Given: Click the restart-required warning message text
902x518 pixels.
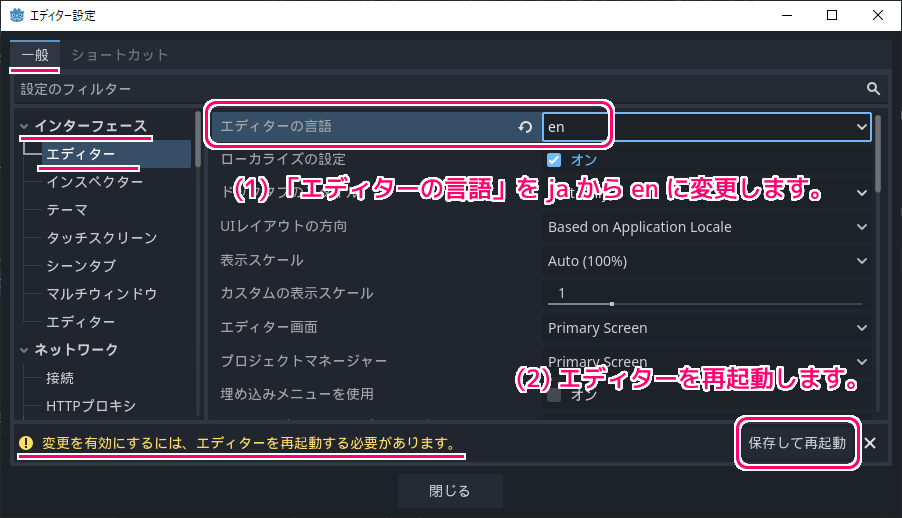Looking at the screenshot, I should (x=249, y=443).
